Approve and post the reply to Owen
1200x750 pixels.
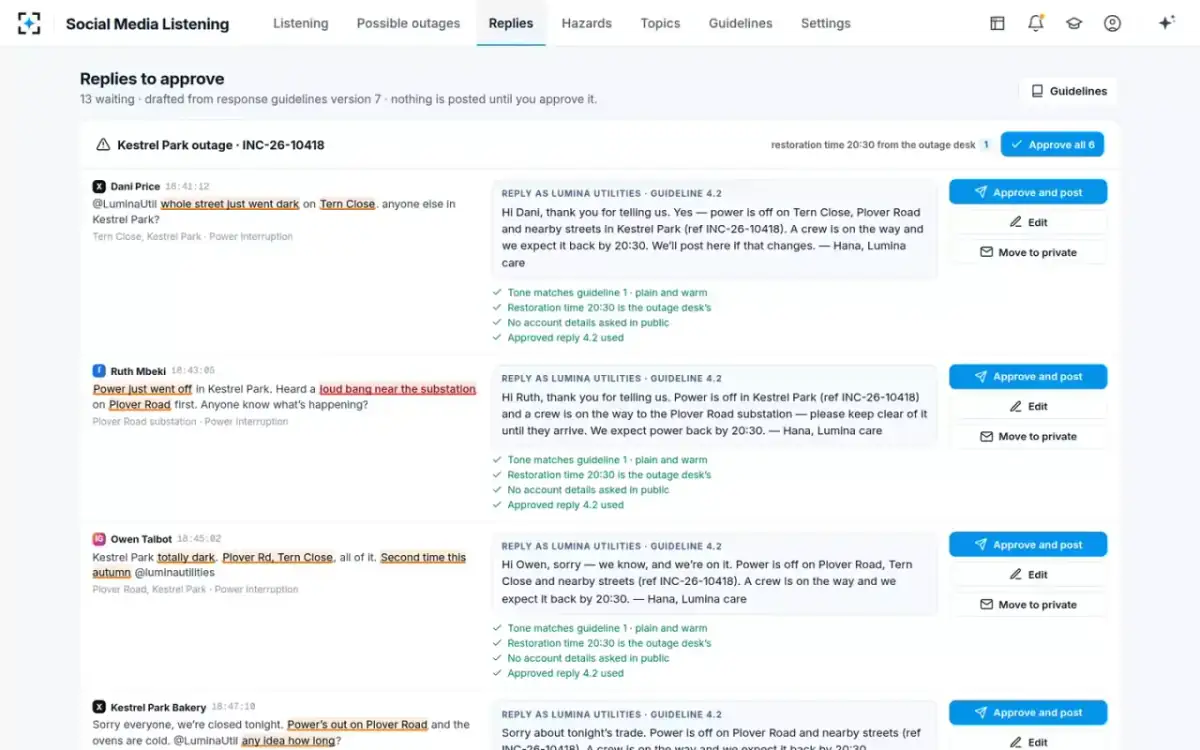tap(1028, 545)
